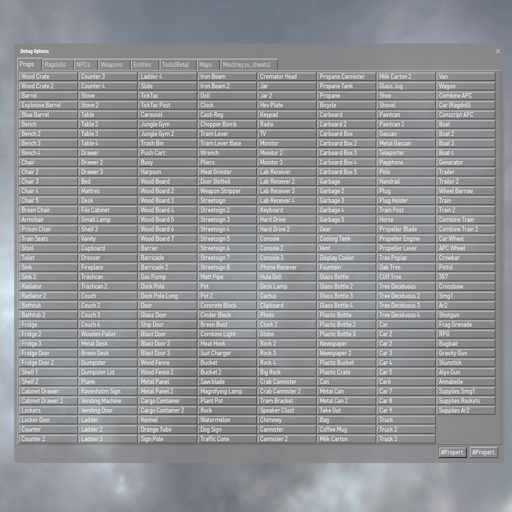Screen dimensions: 512x512
Task: Choose the Small Lamp prop
Action: [x=108, y=220]
